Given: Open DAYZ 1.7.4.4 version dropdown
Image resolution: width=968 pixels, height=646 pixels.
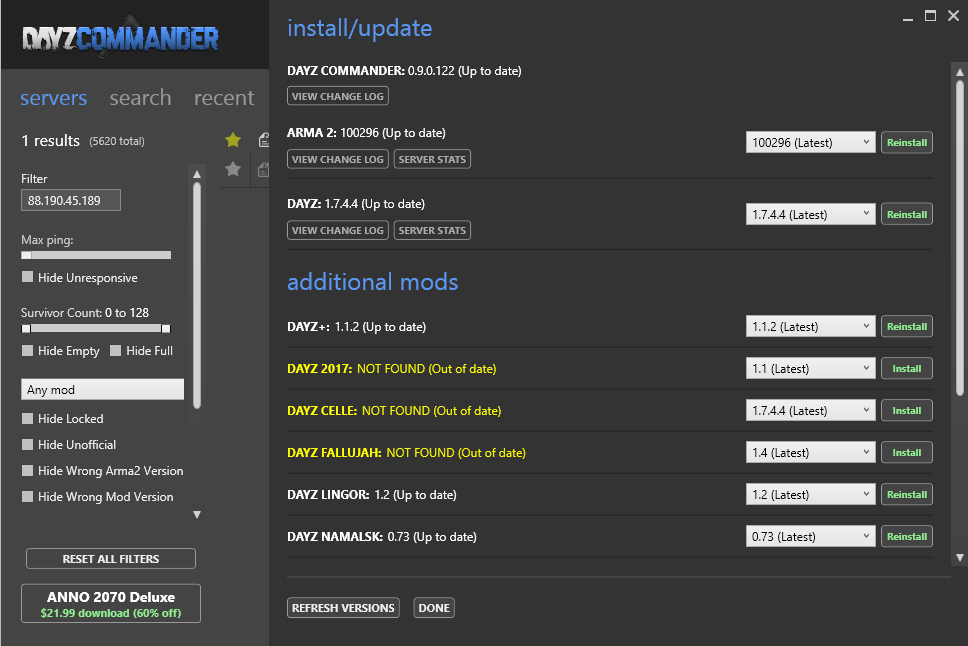Looking at the screenshot, I should tap(810, 214).
